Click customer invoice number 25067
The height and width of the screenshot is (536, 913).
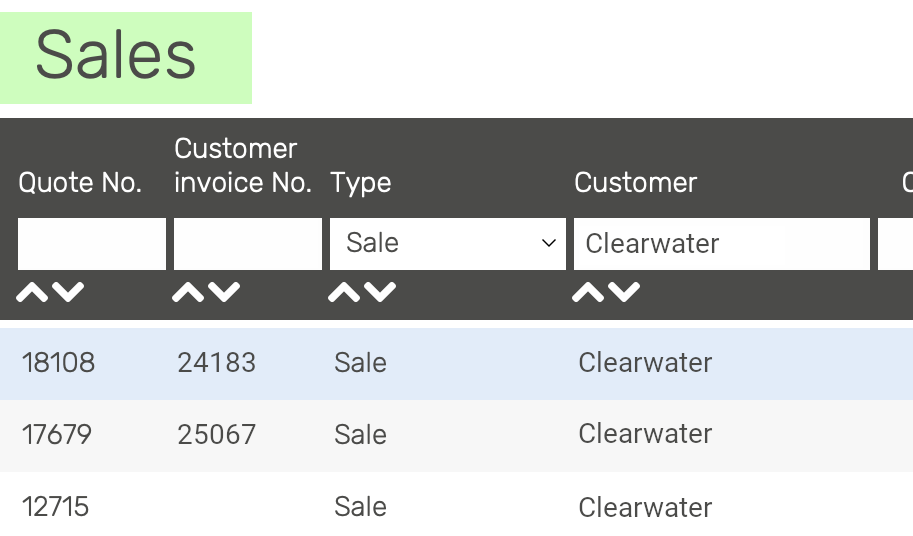(x=216, y=435)
